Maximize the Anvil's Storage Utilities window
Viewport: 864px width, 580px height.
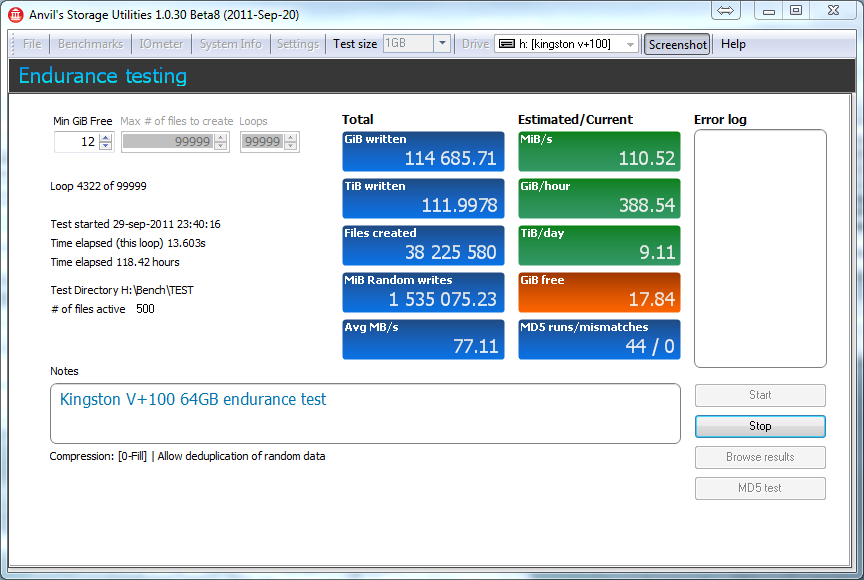point(796,10)
